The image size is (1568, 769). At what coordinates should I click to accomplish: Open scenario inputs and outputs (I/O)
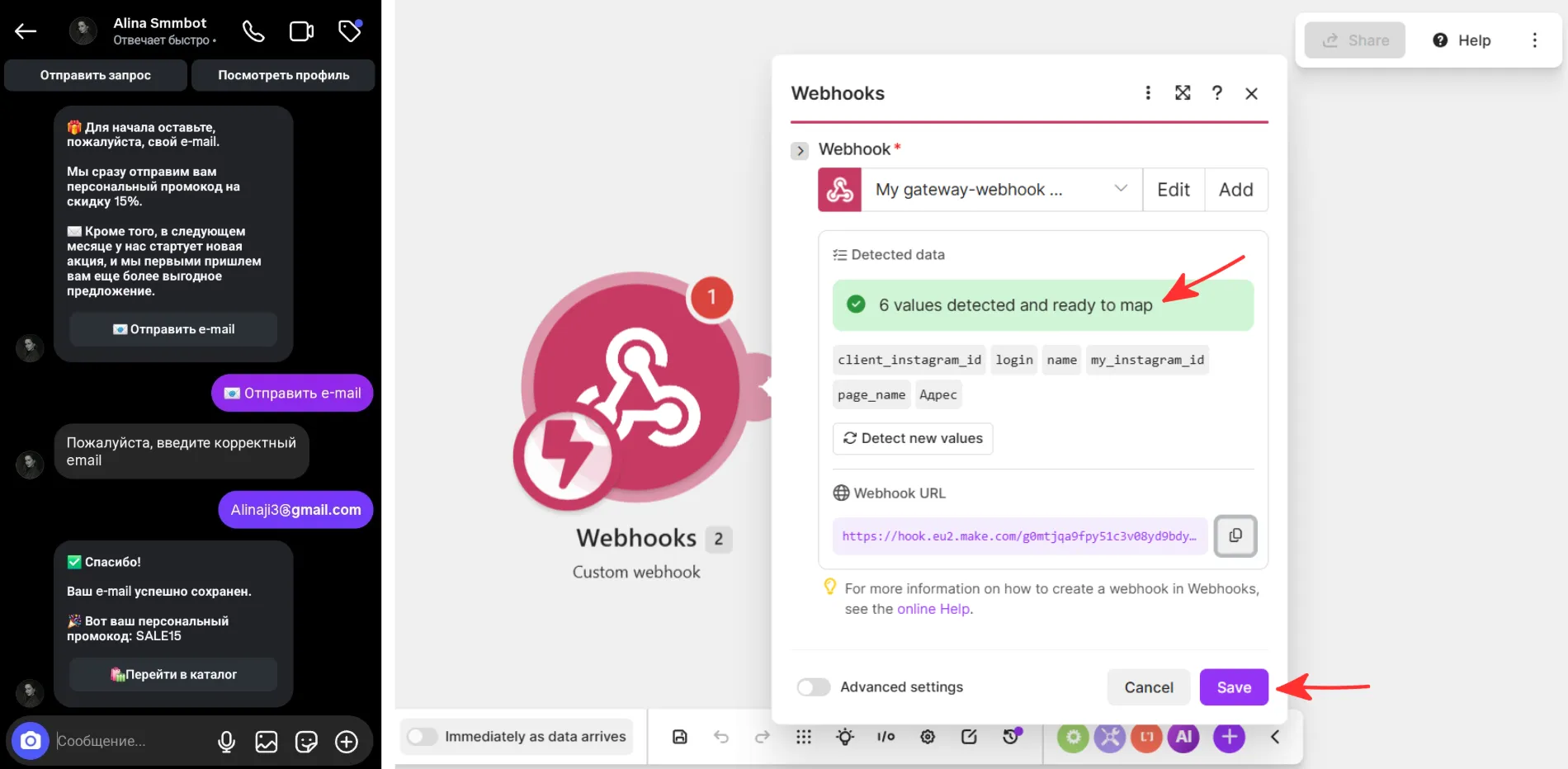click(x=886, y=737)
